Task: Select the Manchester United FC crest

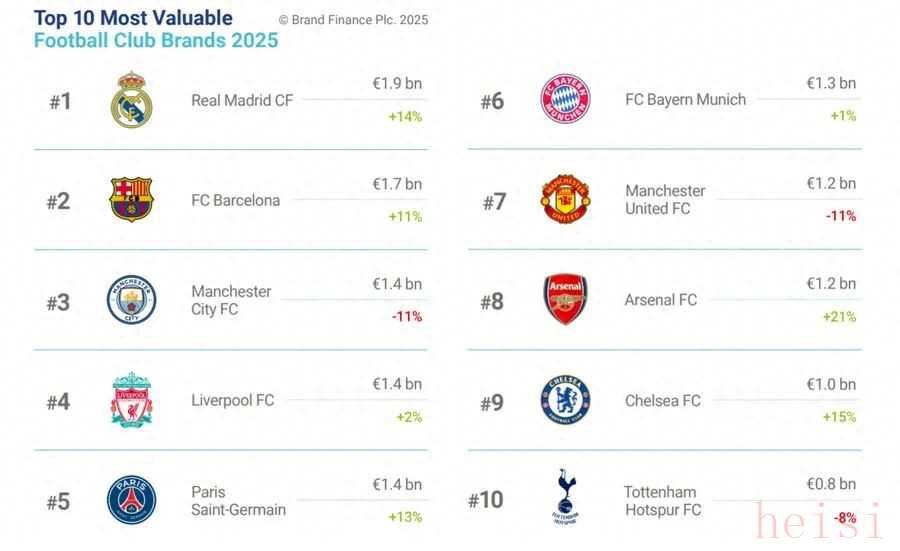Action: point(565,199)
